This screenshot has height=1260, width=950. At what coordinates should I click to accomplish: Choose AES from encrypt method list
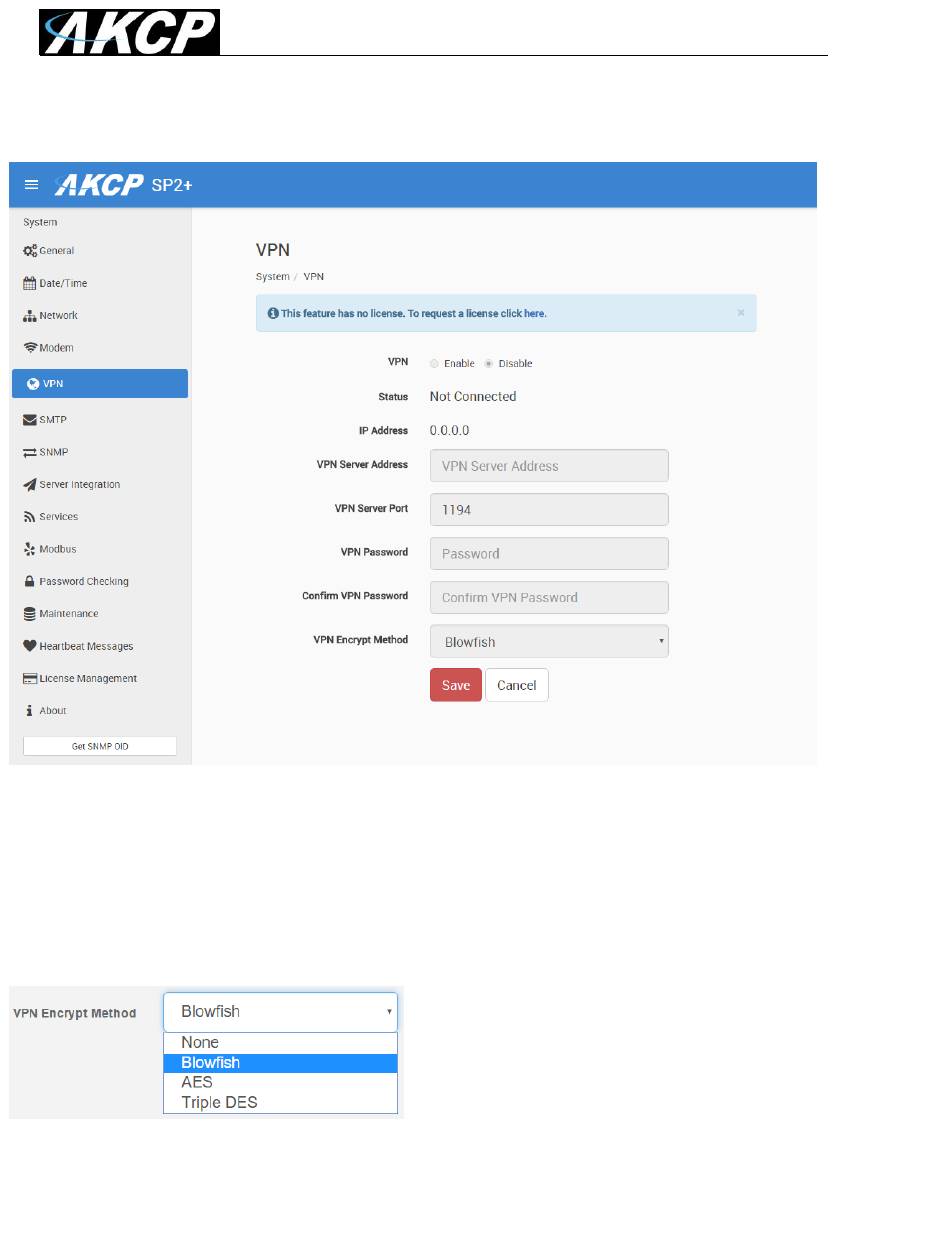click(280, 1083)
